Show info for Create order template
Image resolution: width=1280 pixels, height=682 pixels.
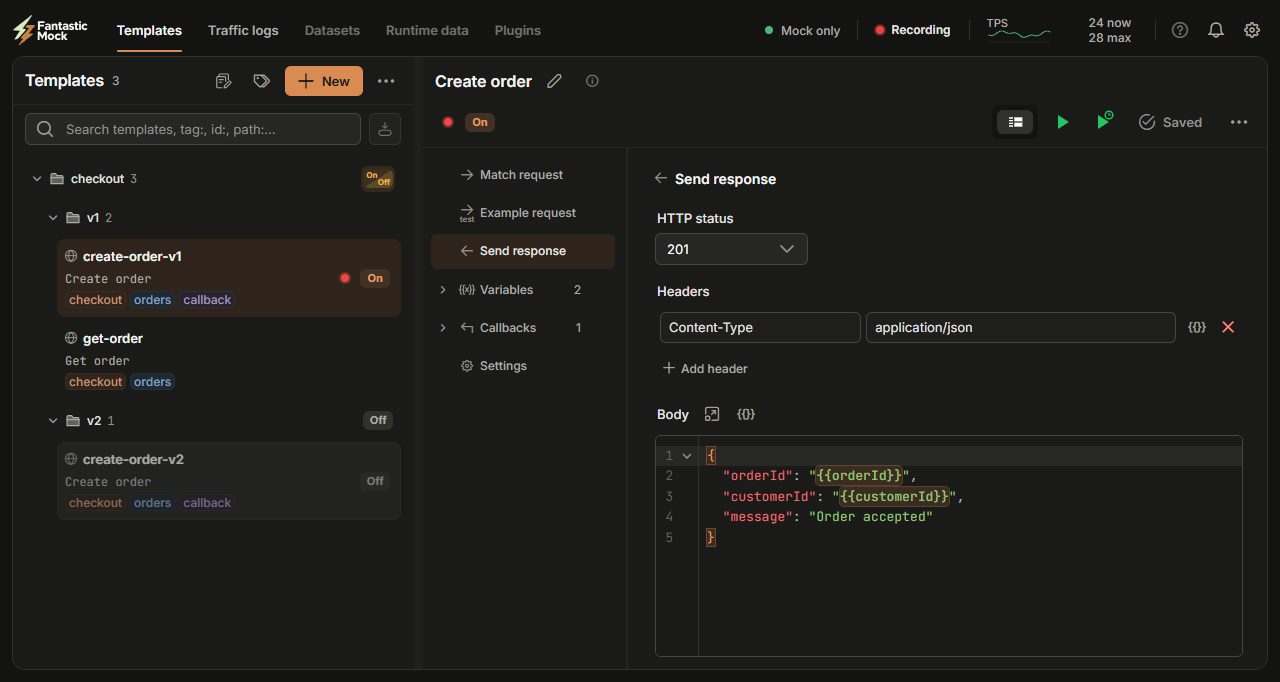(x=592, y=81)
